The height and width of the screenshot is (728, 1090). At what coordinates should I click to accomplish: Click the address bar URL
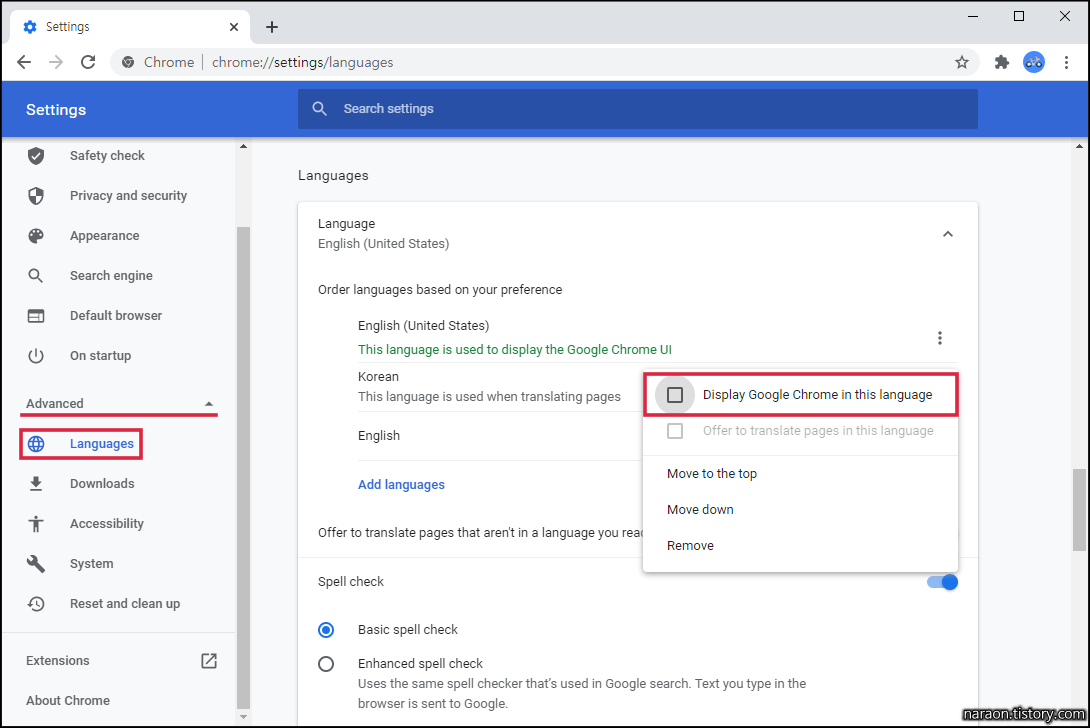coord(302,63)
